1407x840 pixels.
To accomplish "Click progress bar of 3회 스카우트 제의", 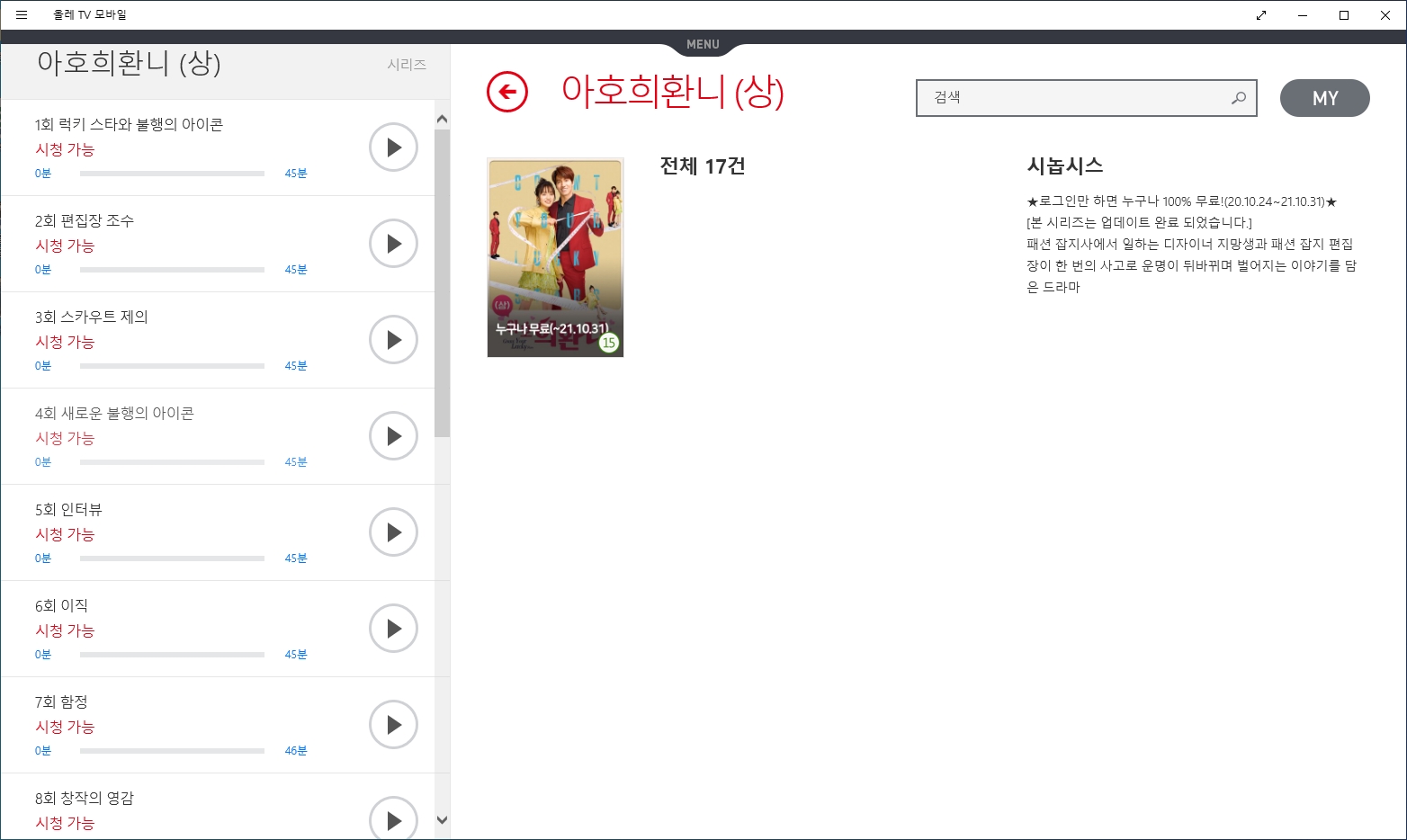I will tap(172, 366).
